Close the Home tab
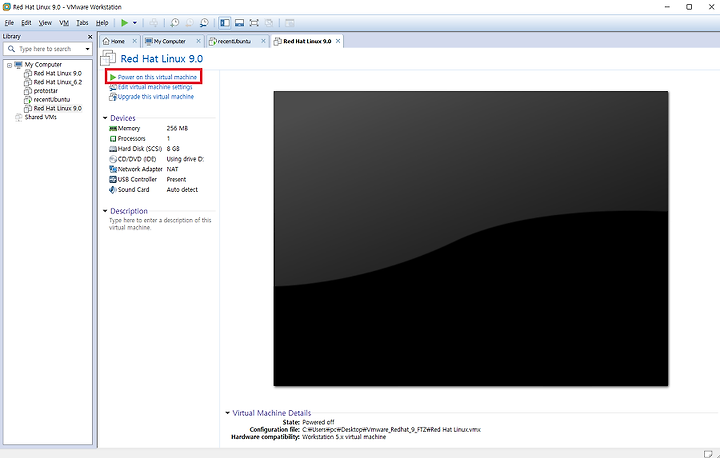This screenshot has height=458, width=720. coord(135,41)
